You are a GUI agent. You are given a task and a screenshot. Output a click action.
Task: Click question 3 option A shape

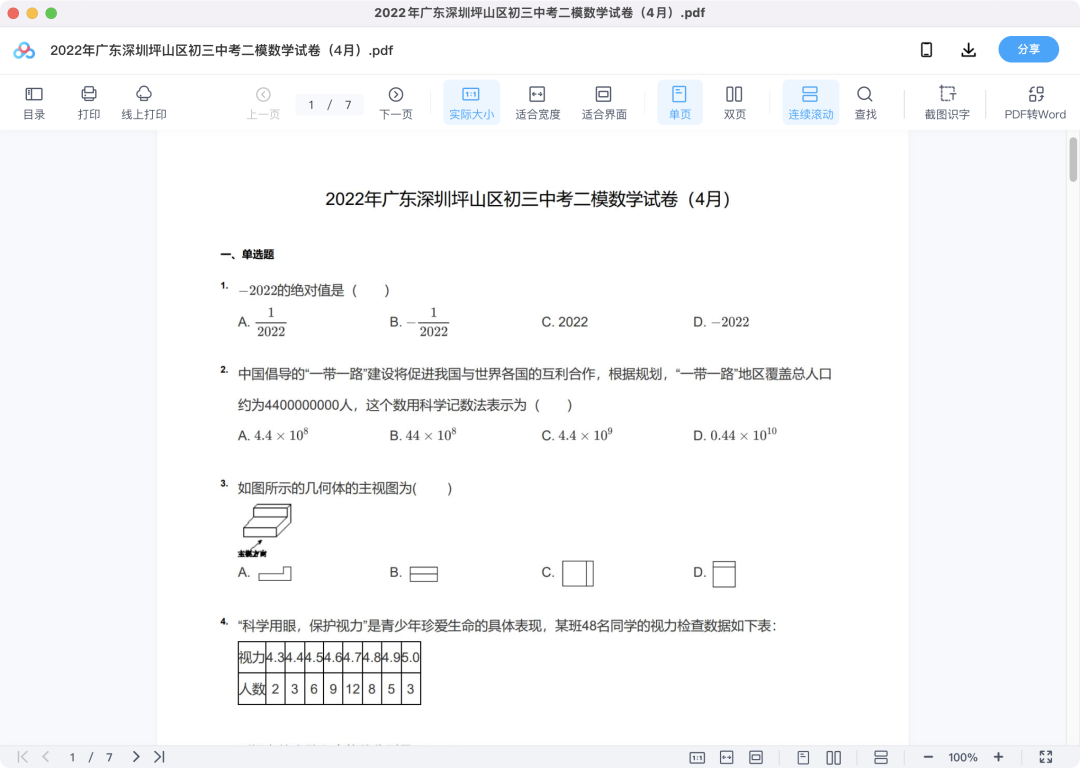coord(275,573)
